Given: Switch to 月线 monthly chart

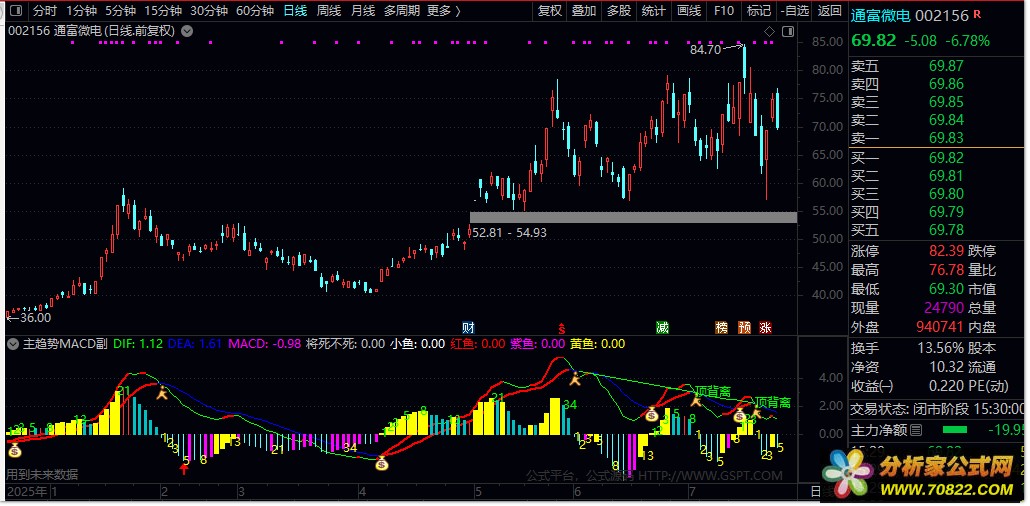Looking at the screenshot, I should pyautogui.click(x=363, y=11).
